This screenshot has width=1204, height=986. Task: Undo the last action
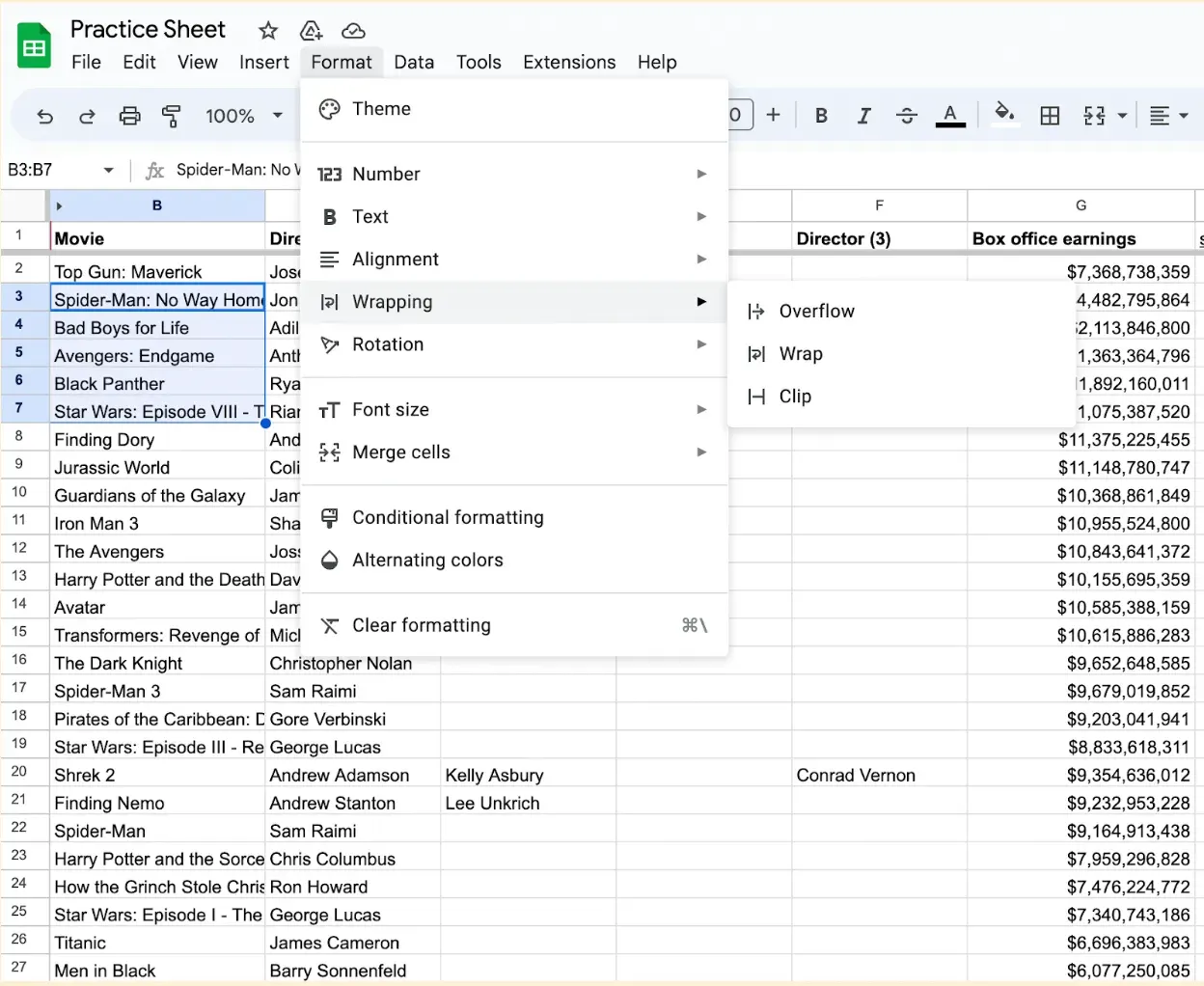pos(44,116)
